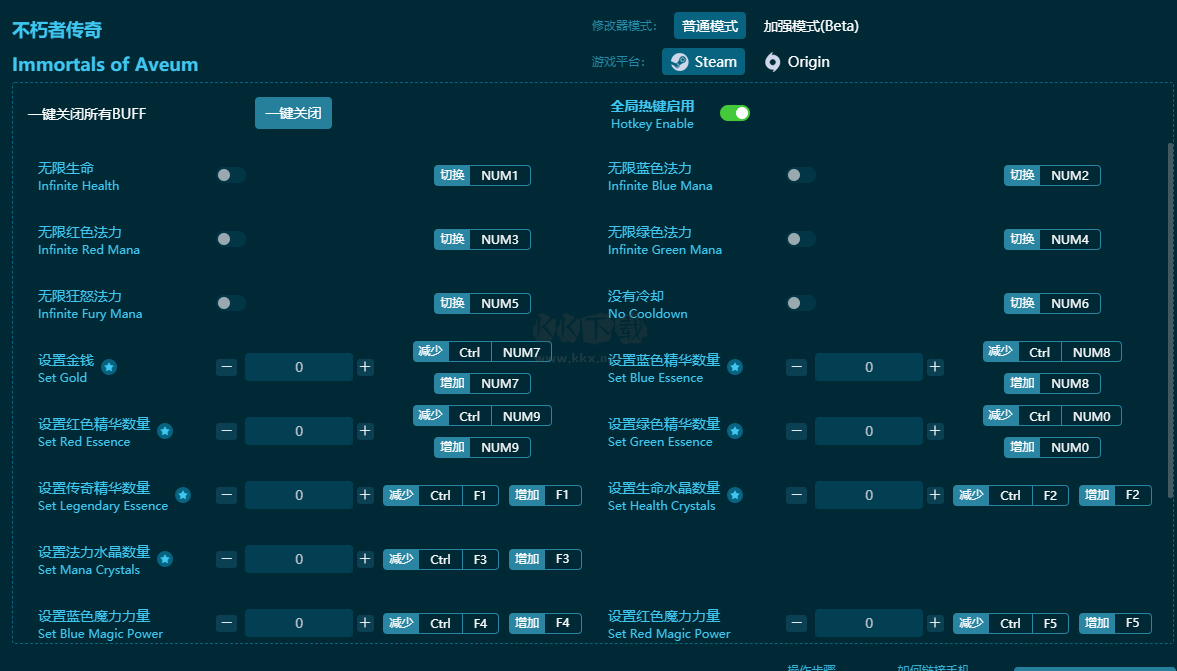Select the 普通模式 trainer mode tab

click(709, 26)
